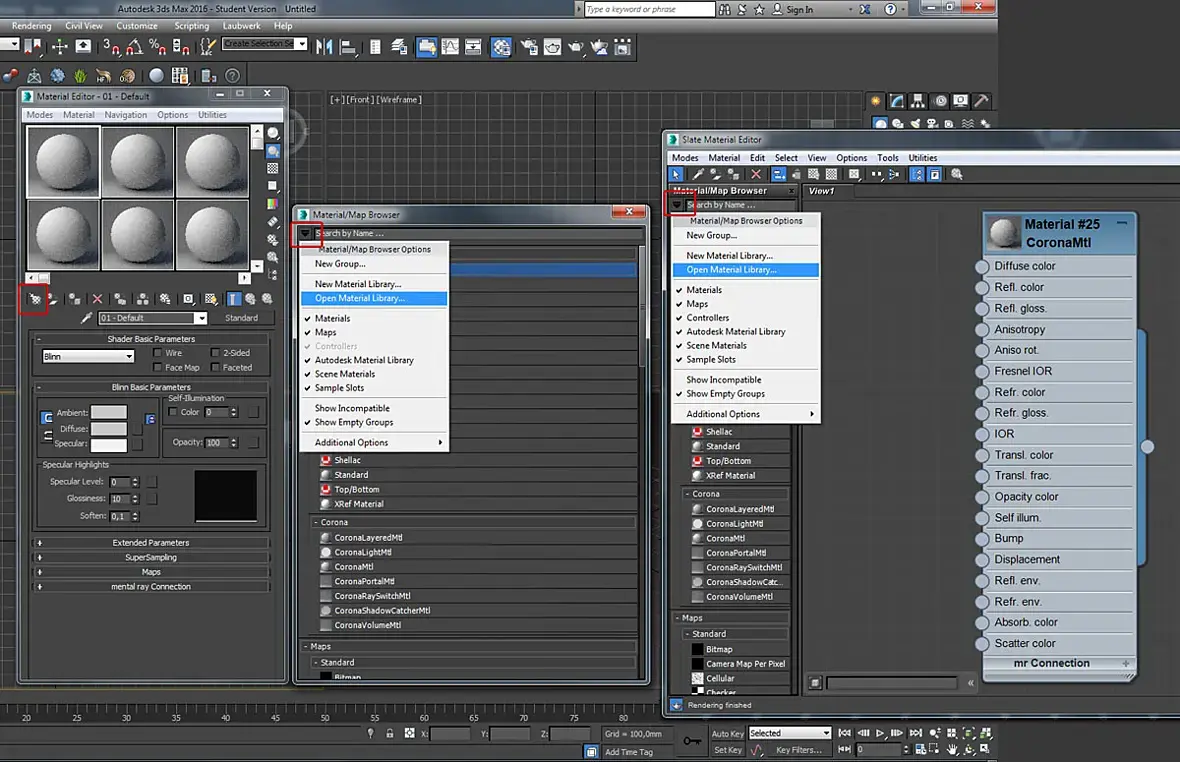This screenshot has height=762, width=1180.
Task: Click the red X Reset Map icon
Action: [97, 298]
